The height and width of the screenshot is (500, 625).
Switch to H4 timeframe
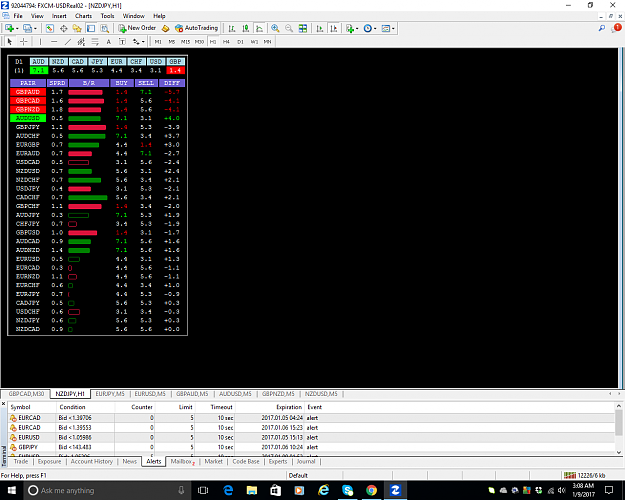[x=226, y=41]
